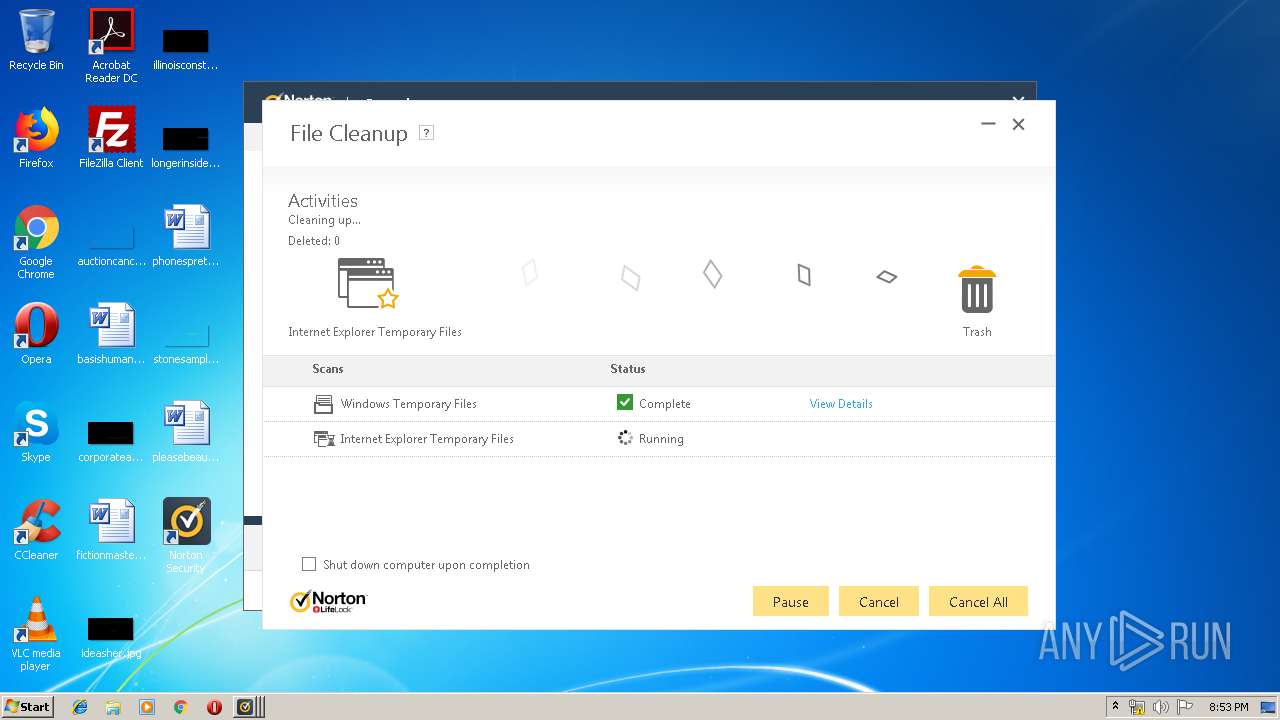
Task: Click the Windows Temporary Files row icon
Action: pos(323,404)
